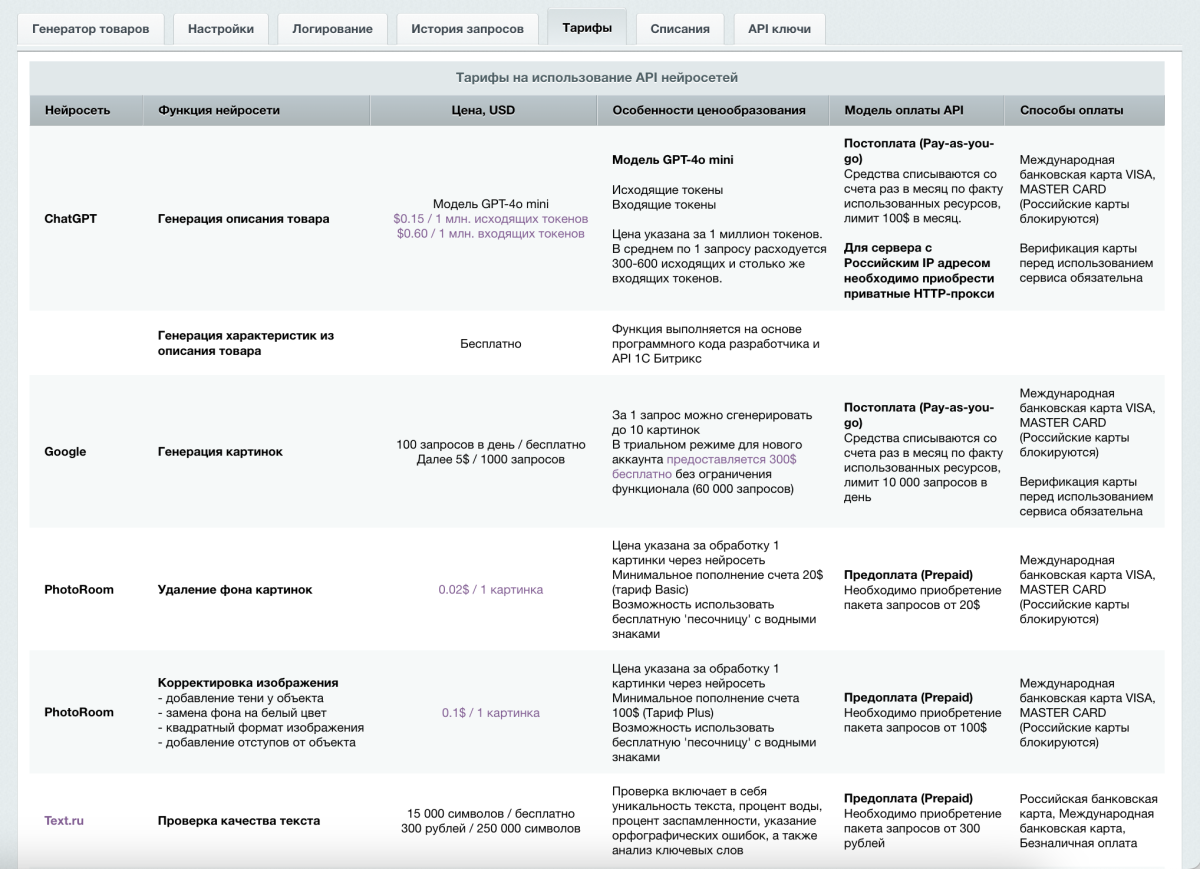Click the Безналичная оплата text

pyautogui.click(x=1078, y=844)
